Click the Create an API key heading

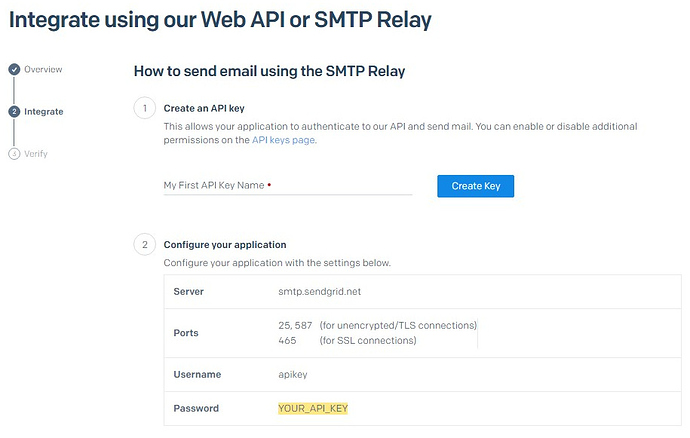pos(204,108)
